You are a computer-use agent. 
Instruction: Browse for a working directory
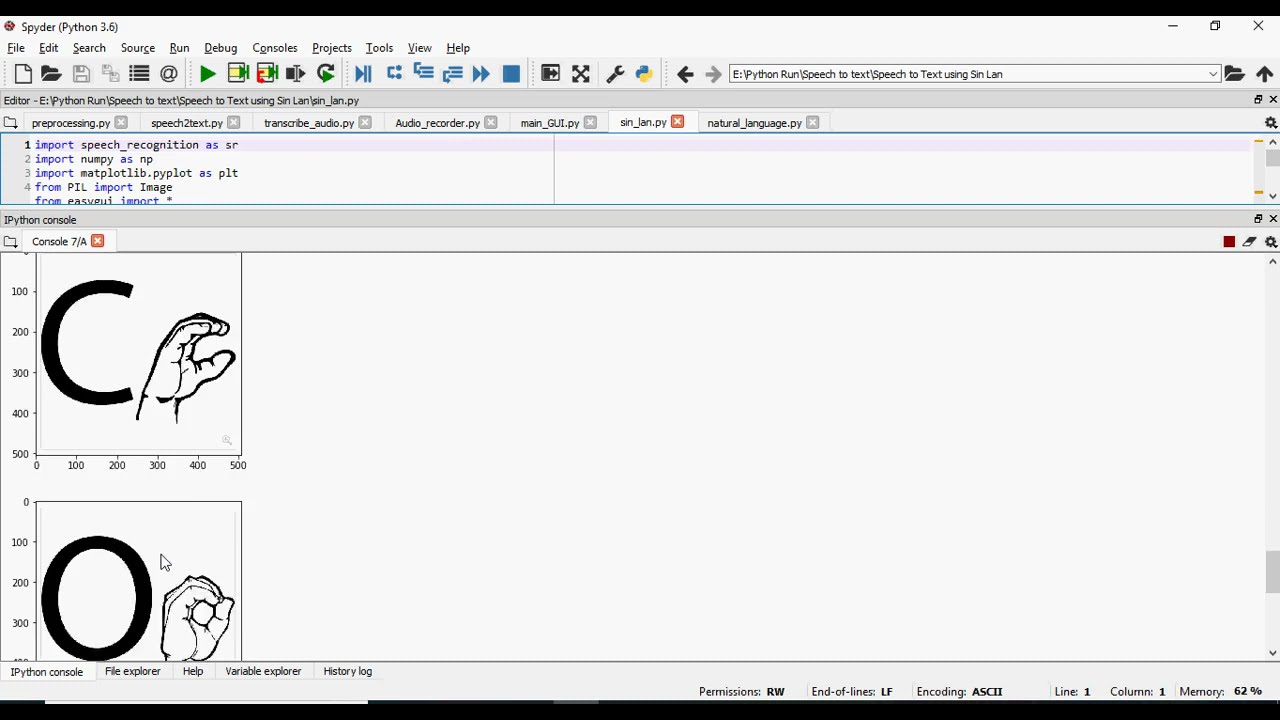(1234, 74)
